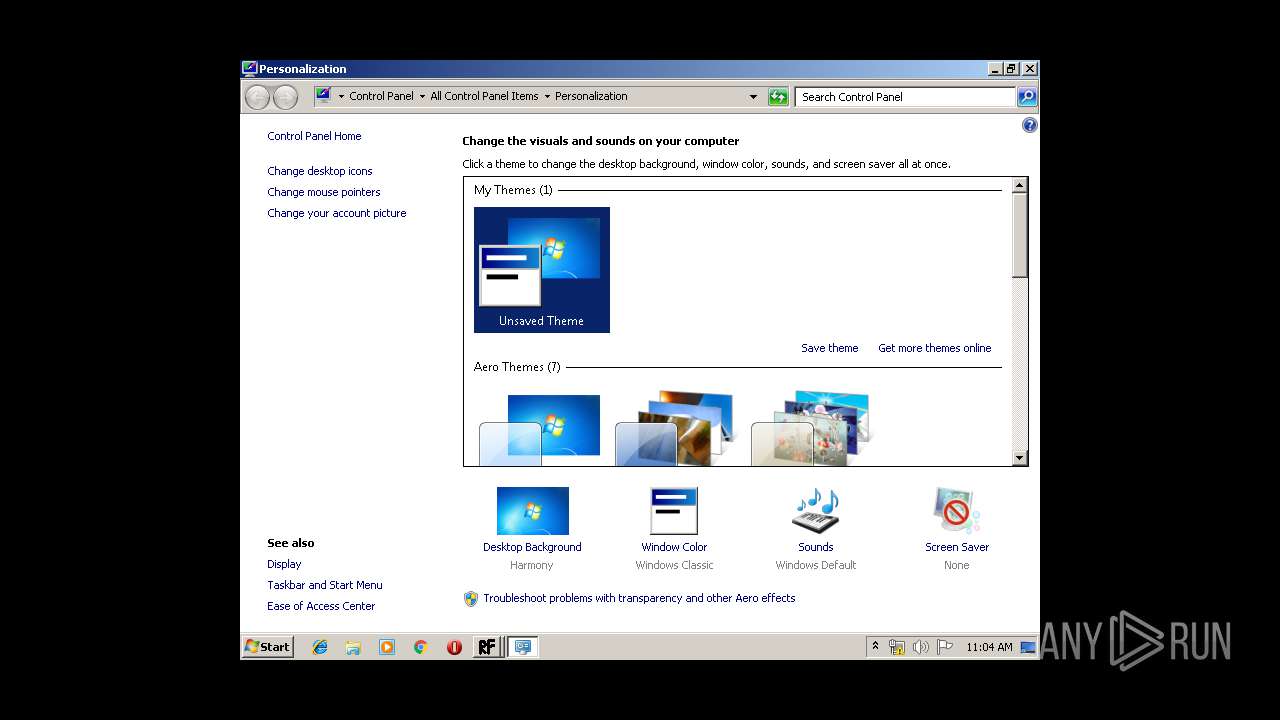Click the Personalization title bar icon
The image size is (1280, 720).
(x=250, y=69)
